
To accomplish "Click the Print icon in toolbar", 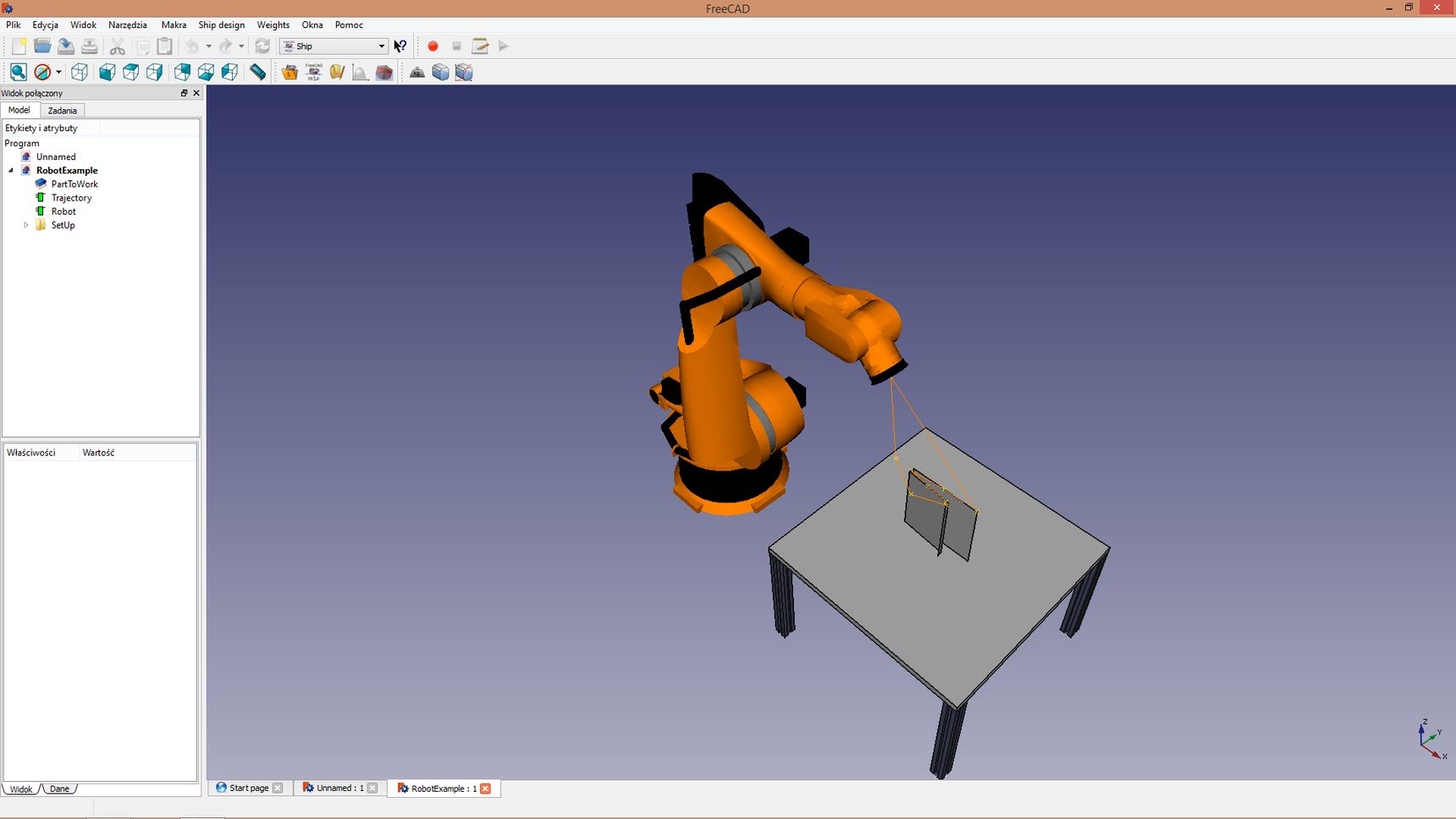I will pyautogui.click(x=89, y=47).
